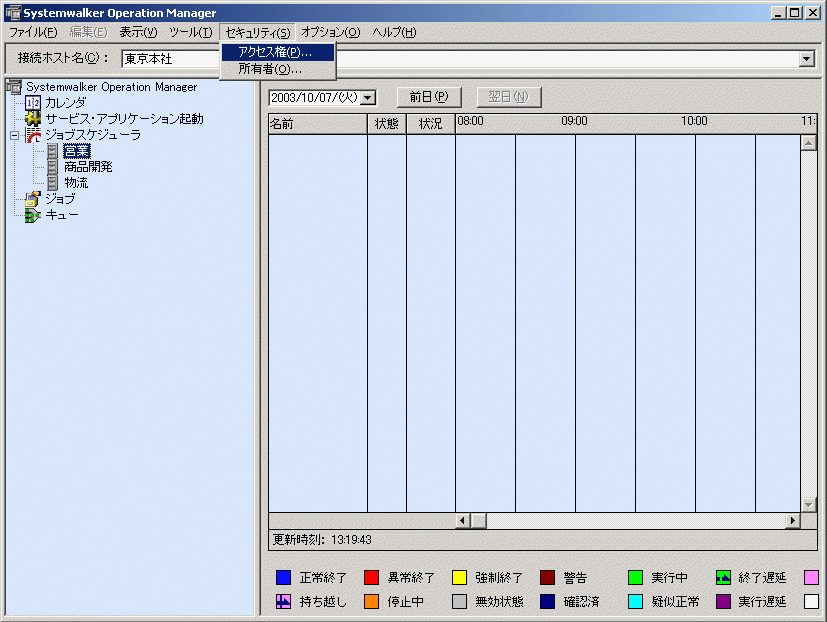Choose 所有者(O)... menu entry
Viewport: 827px width, 622px height.
point(277,69)
